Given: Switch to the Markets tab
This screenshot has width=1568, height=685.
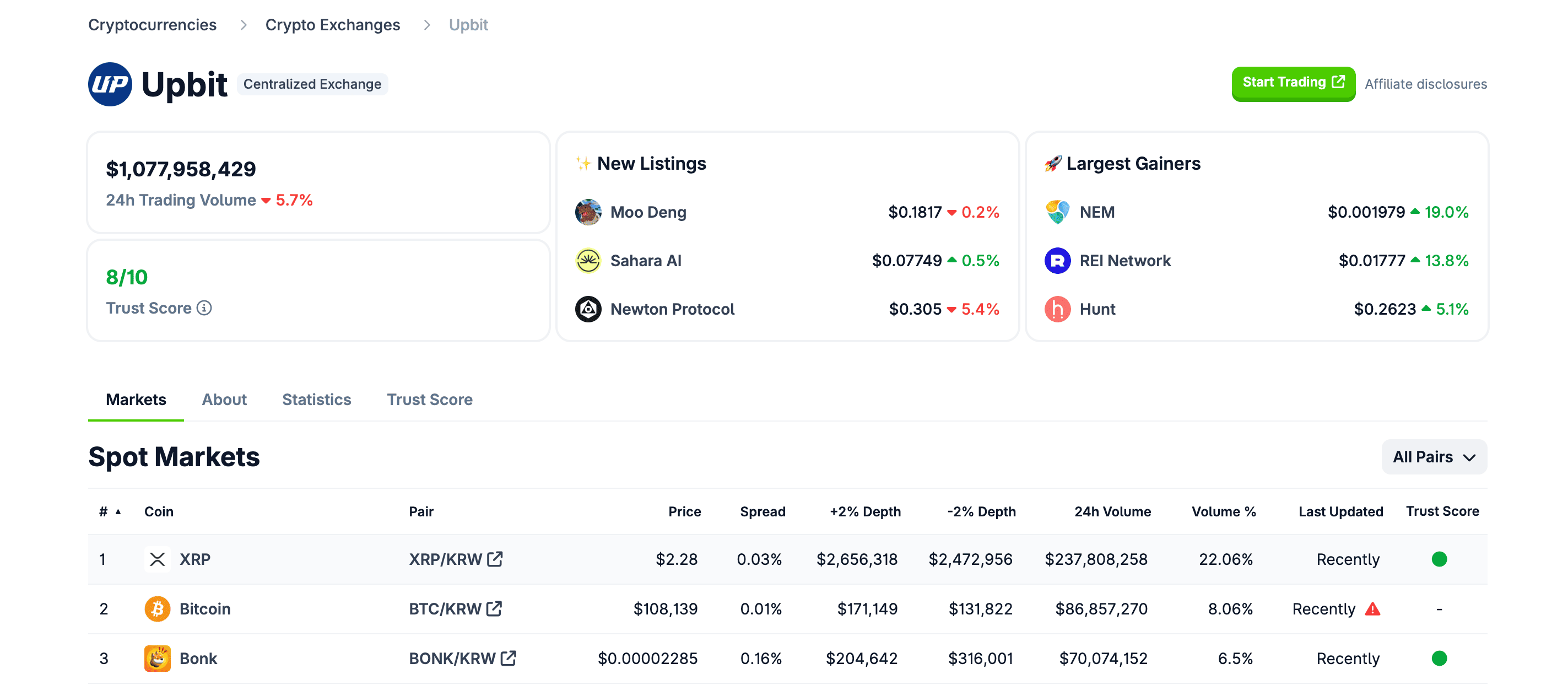Looking at the screenshot, I should pos(136,400).
